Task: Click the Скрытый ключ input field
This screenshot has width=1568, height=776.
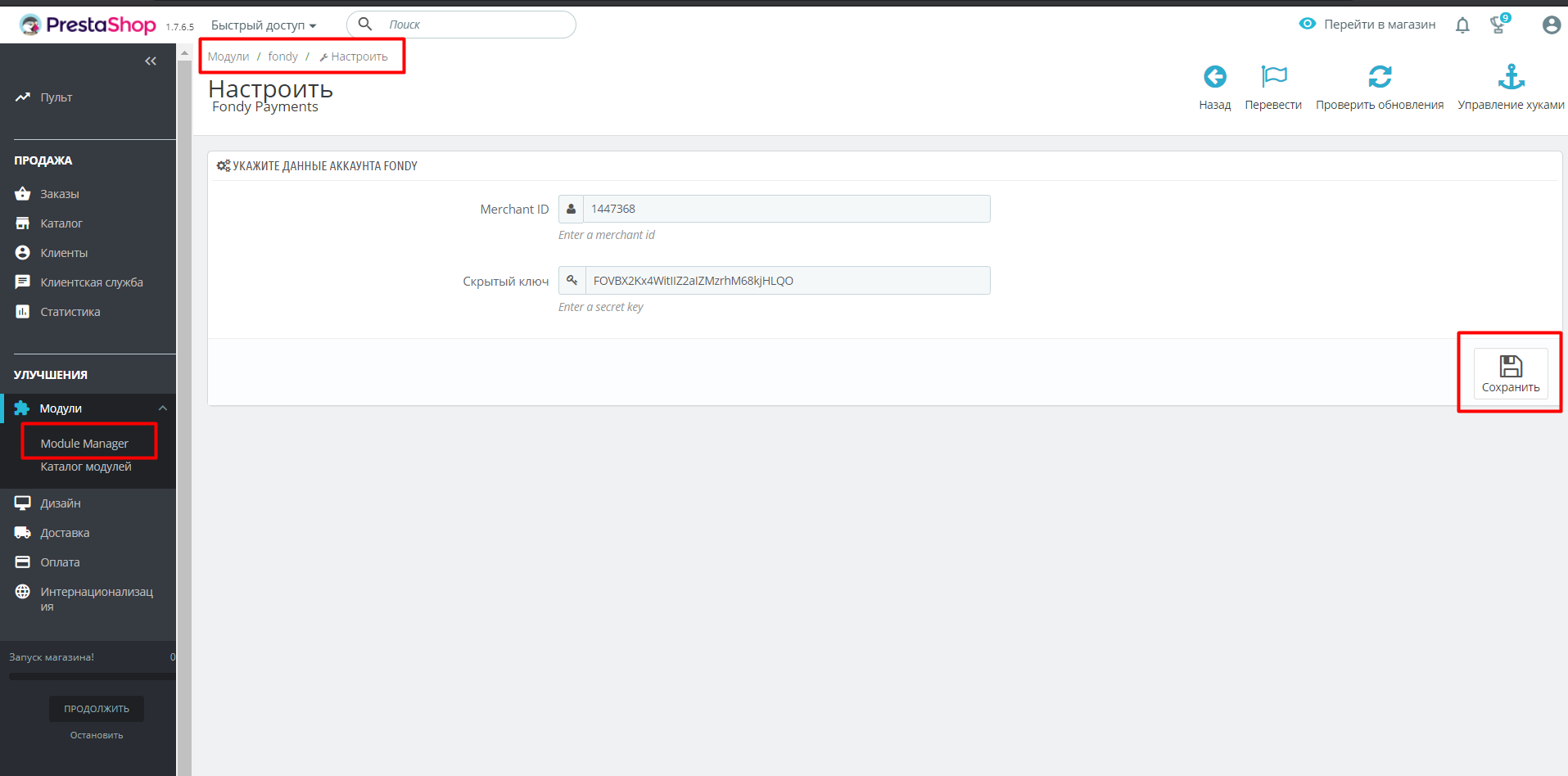Action: (788, 281)
